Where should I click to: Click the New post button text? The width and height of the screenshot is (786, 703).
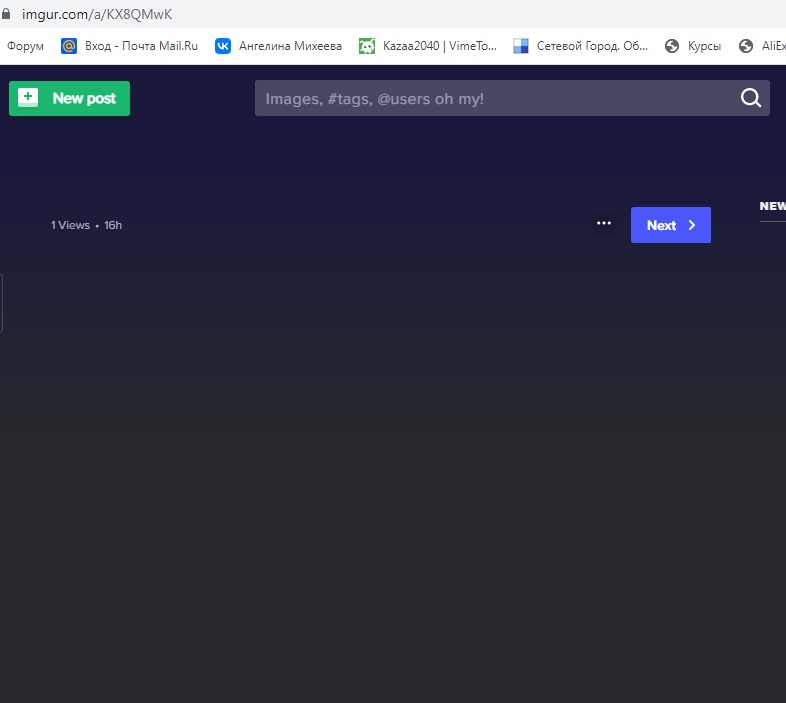point(84,98)
